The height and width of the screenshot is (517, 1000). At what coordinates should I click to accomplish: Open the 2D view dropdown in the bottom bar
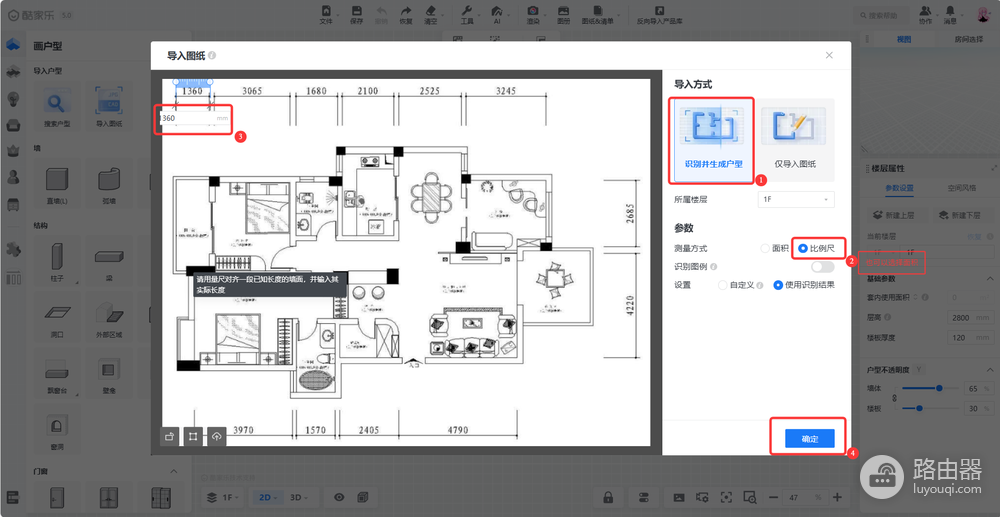(270, 497)
